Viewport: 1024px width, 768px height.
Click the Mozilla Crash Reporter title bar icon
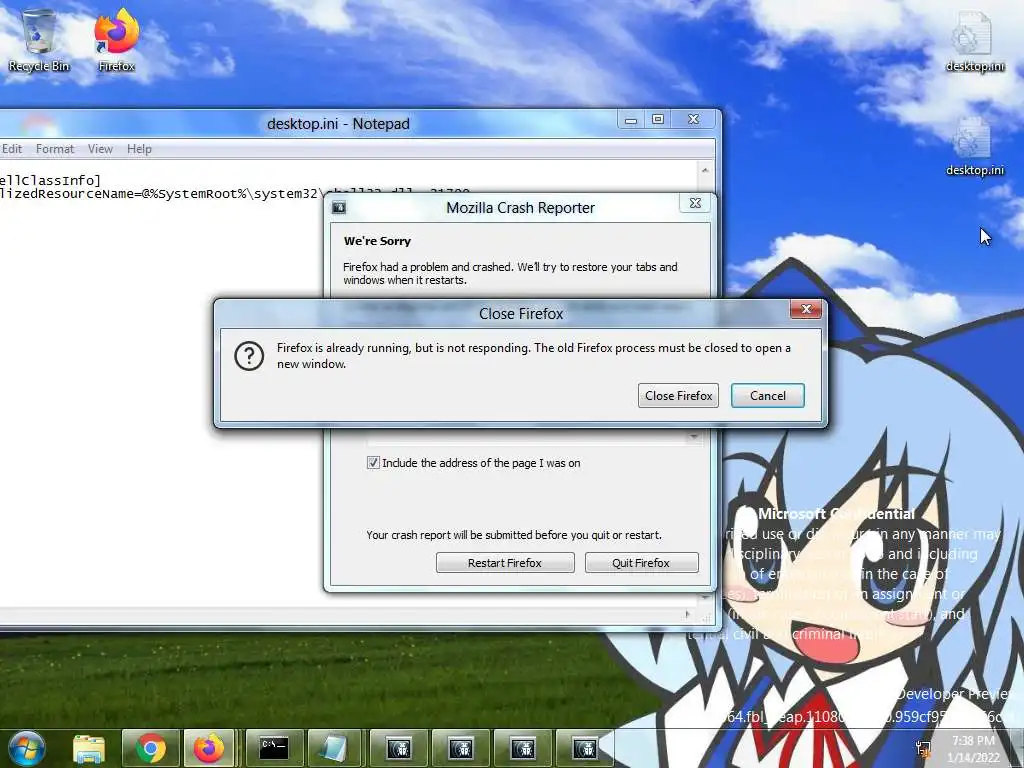[x=339, y=208]
